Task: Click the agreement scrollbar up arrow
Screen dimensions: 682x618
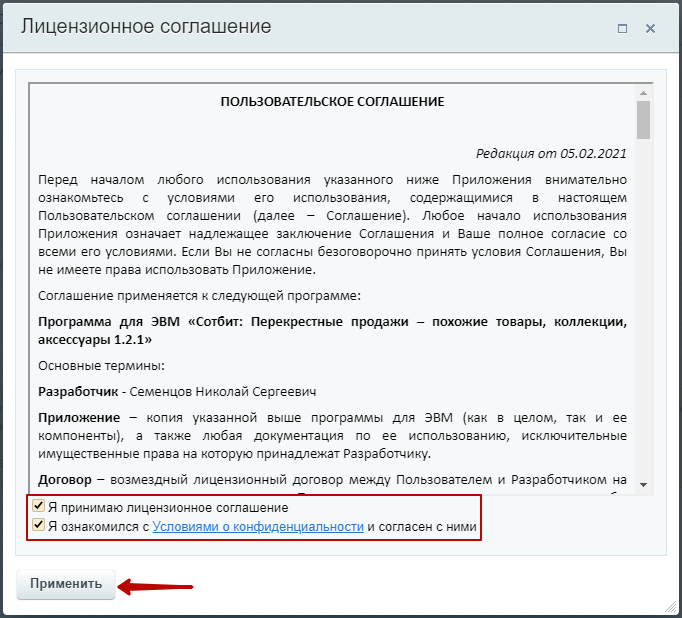Action: (644, 93)
